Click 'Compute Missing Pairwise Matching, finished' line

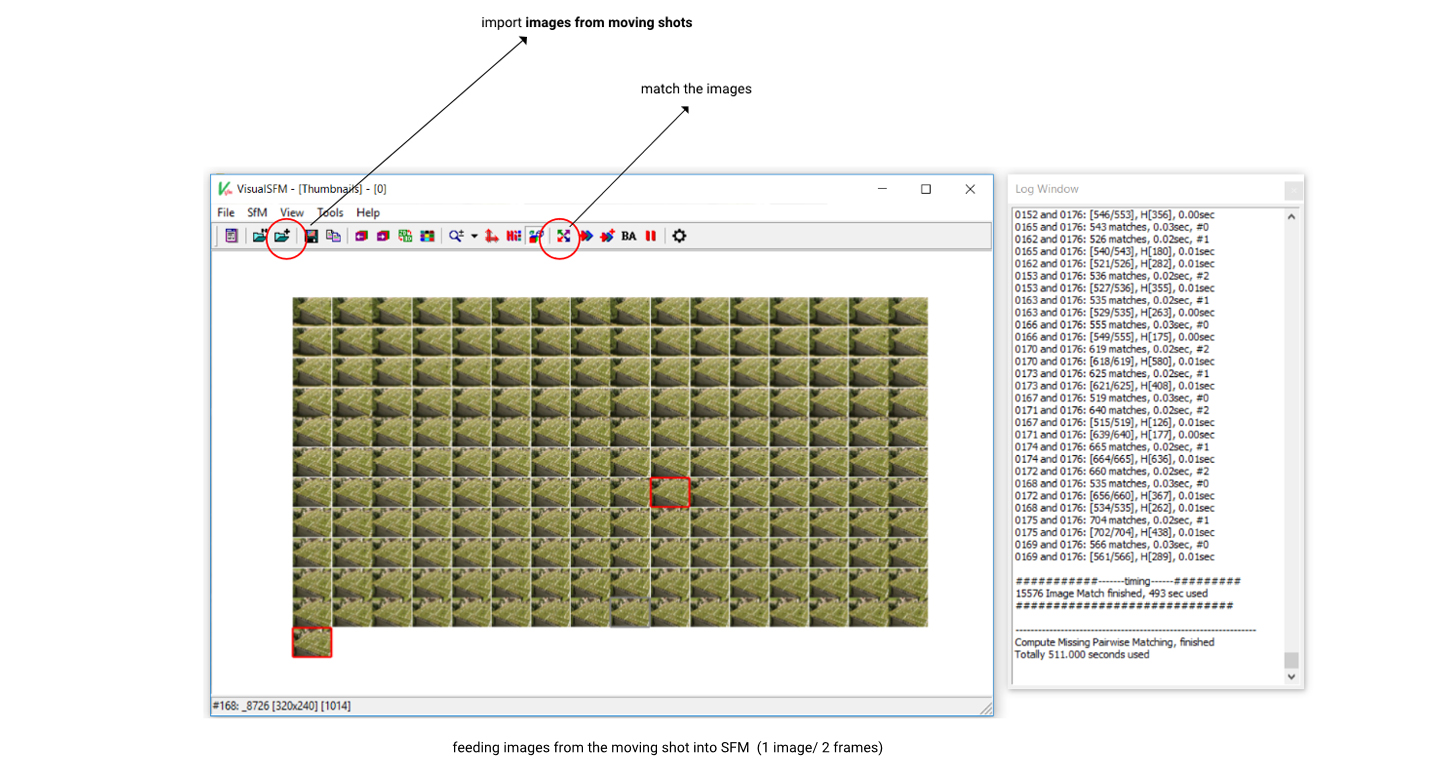[x=1115, y=642]
